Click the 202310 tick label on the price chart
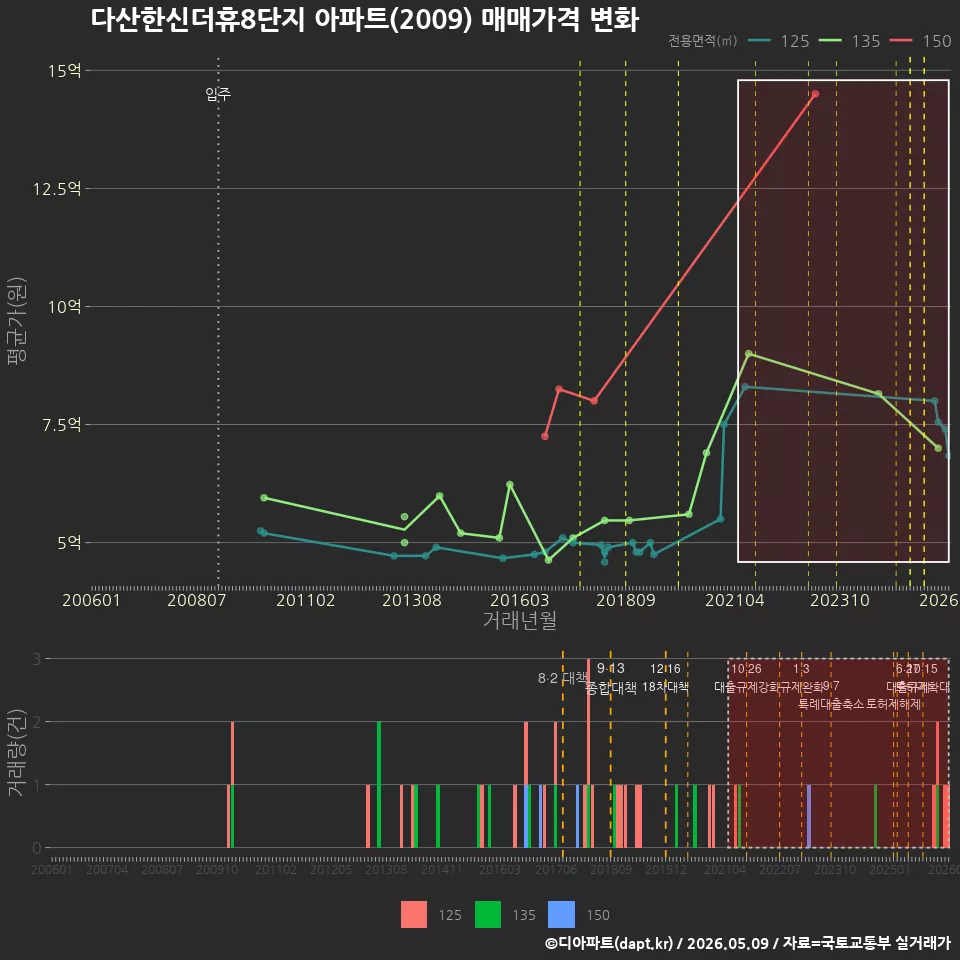The width and height of the screenshot is (960, 960). tap(840, 600)
